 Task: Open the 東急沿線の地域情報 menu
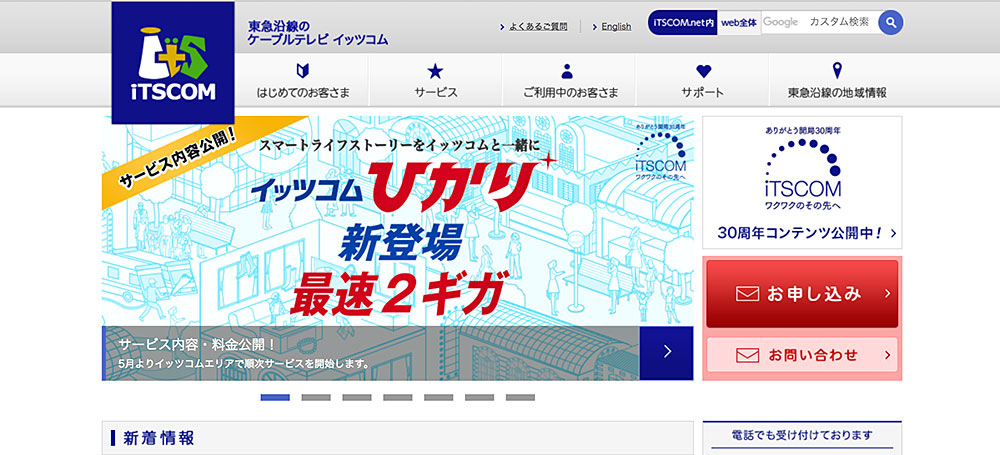(836, 80)
